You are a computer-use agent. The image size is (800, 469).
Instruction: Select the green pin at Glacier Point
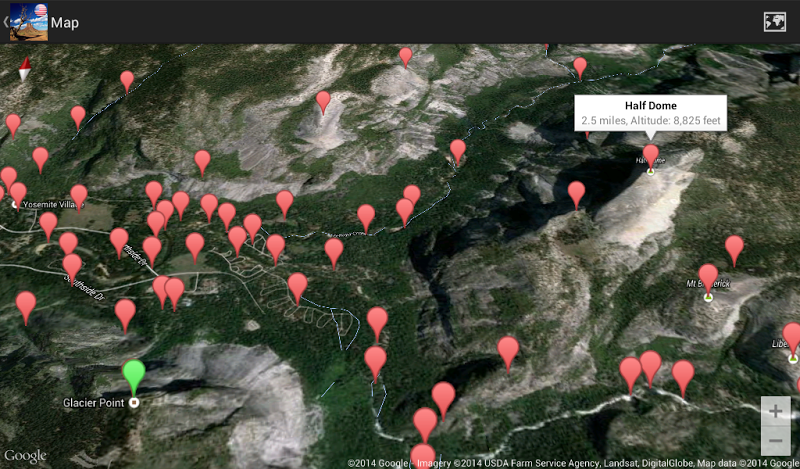134,377
